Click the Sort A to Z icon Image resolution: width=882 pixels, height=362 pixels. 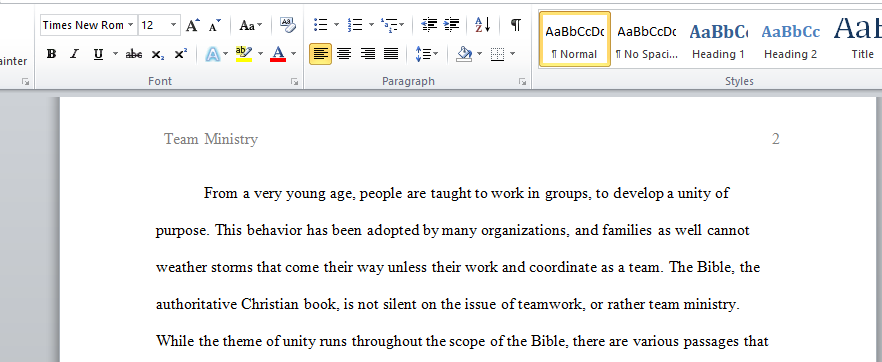click(483, 25)
